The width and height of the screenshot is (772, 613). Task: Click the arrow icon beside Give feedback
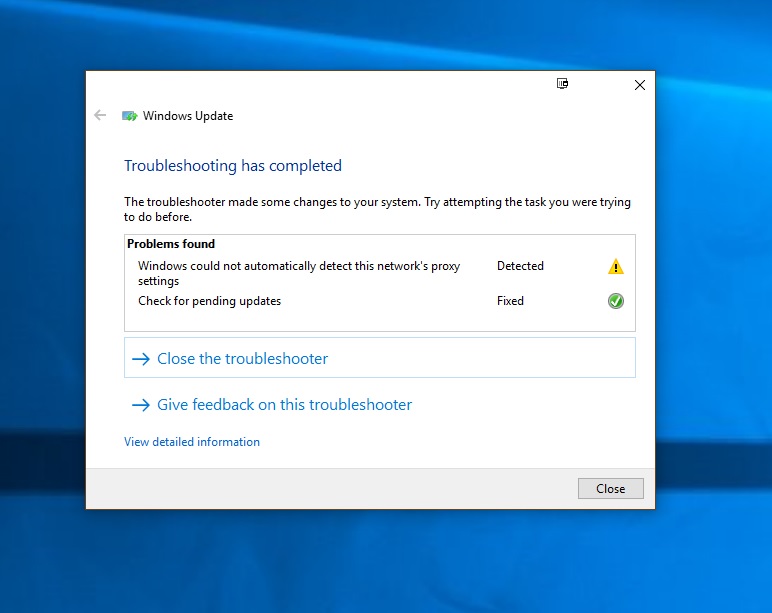(141, 405)
